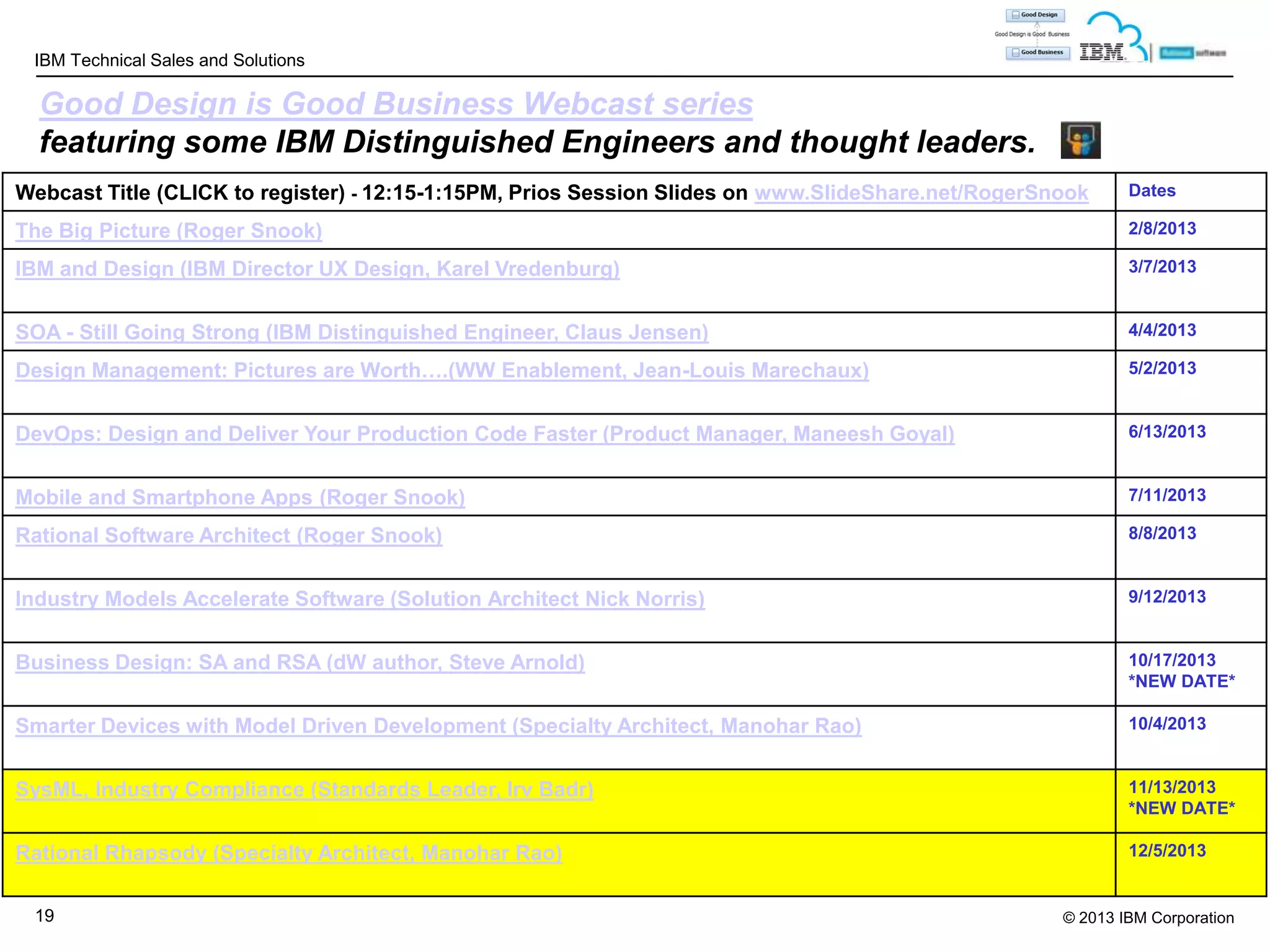
Task: Click Industry Models Accelerate Software link
Action: point(360,599)
